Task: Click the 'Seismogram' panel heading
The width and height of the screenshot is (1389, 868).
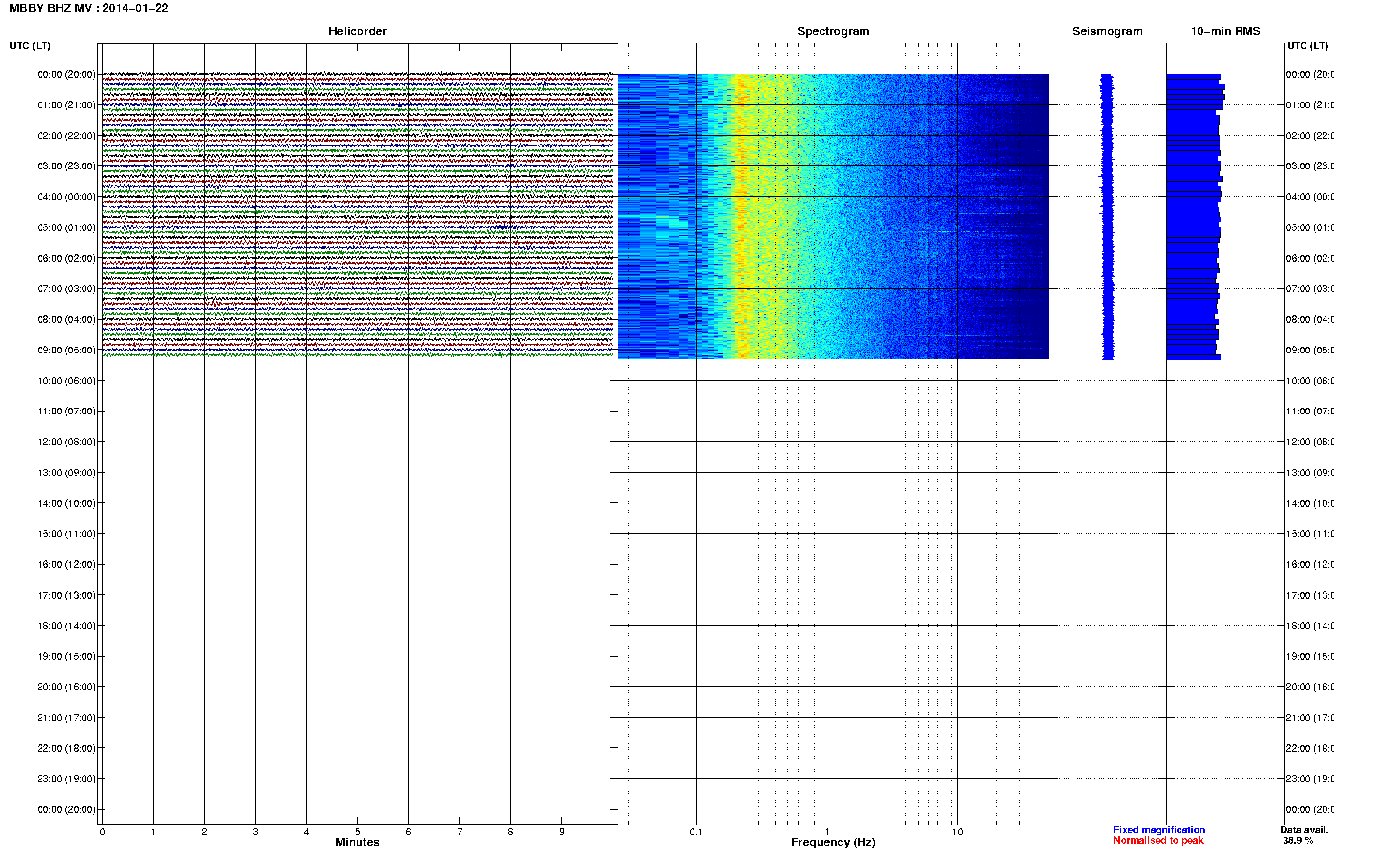Action: (x=1107, y=32)
